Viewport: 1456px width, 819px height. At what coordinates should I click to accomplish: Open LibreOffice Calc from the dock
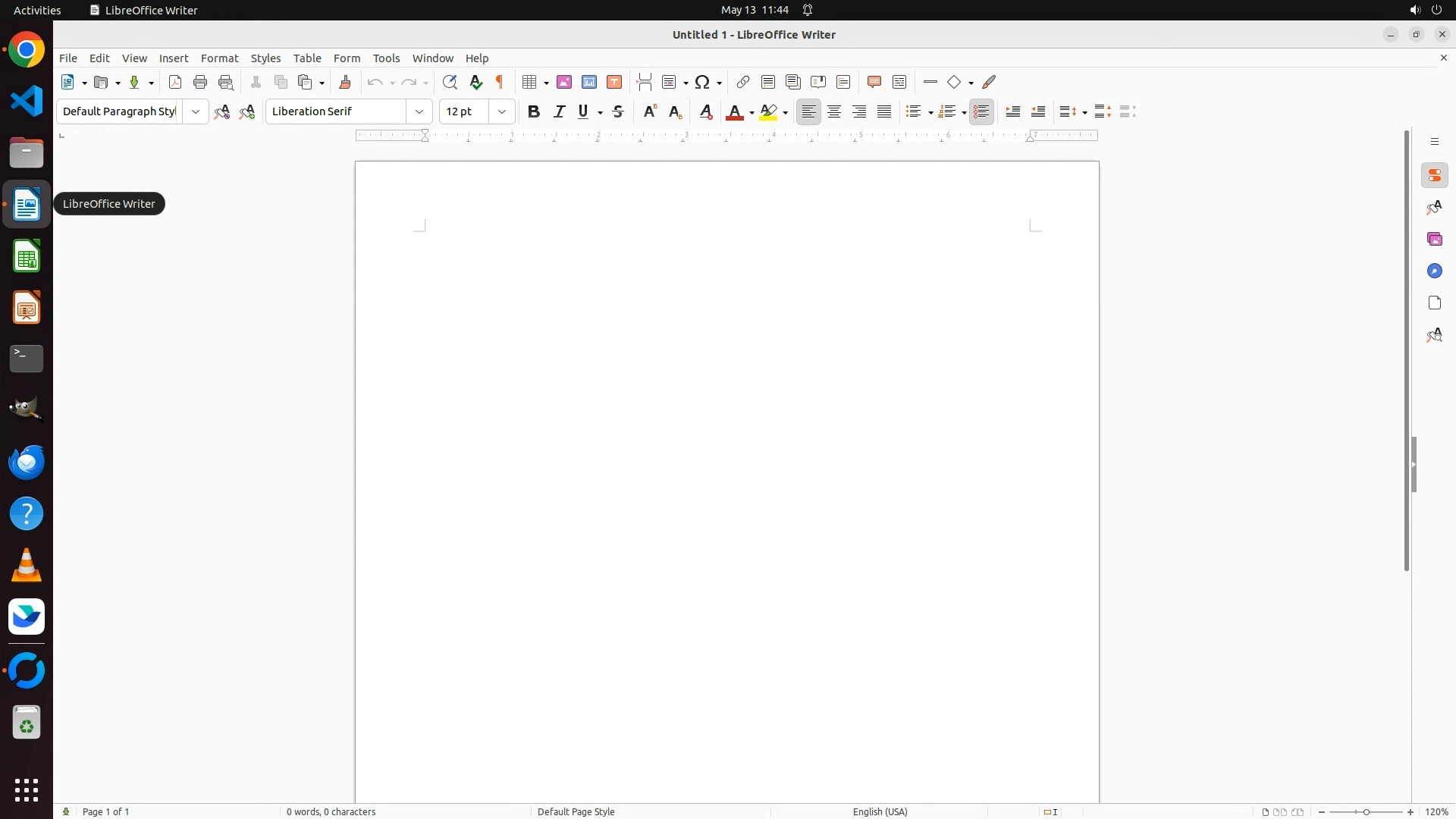tap(27, 256)
